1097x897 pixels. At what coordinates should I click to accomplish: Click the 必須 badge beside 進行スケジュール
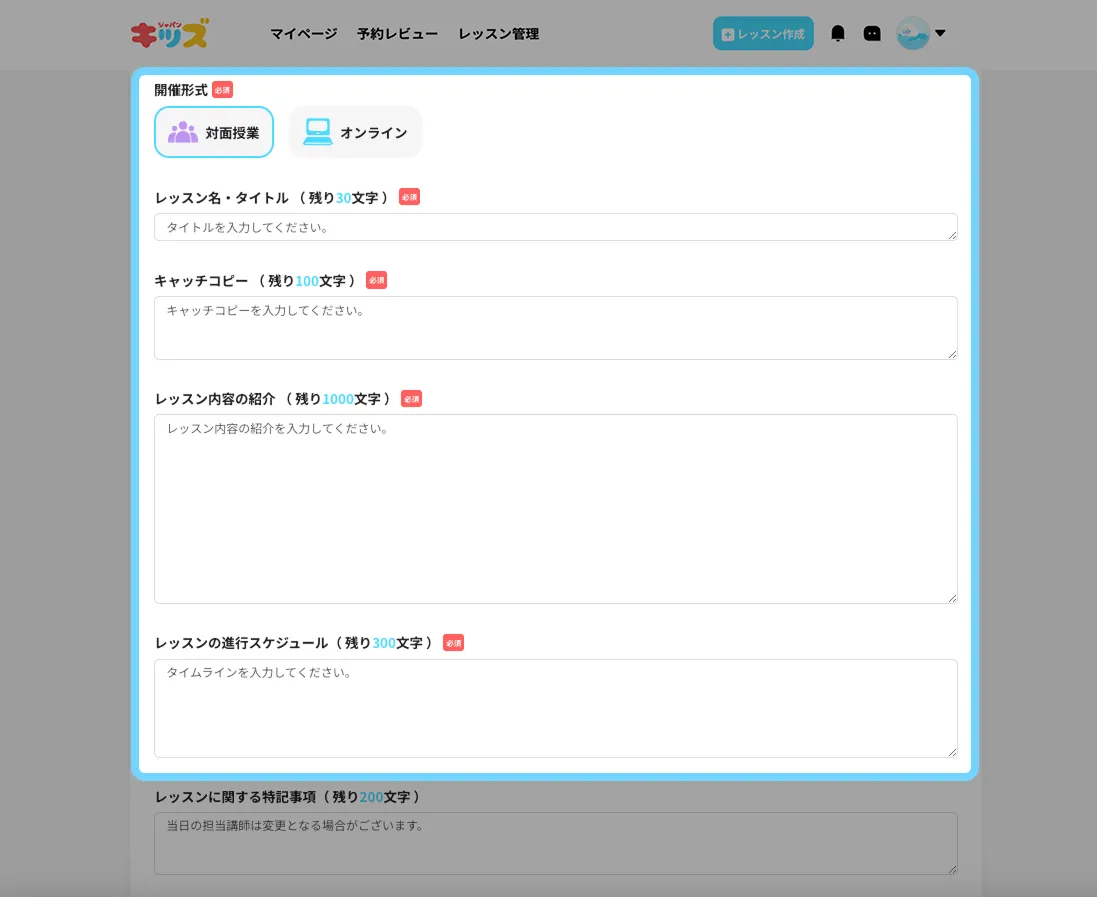[x=453, y=643]
